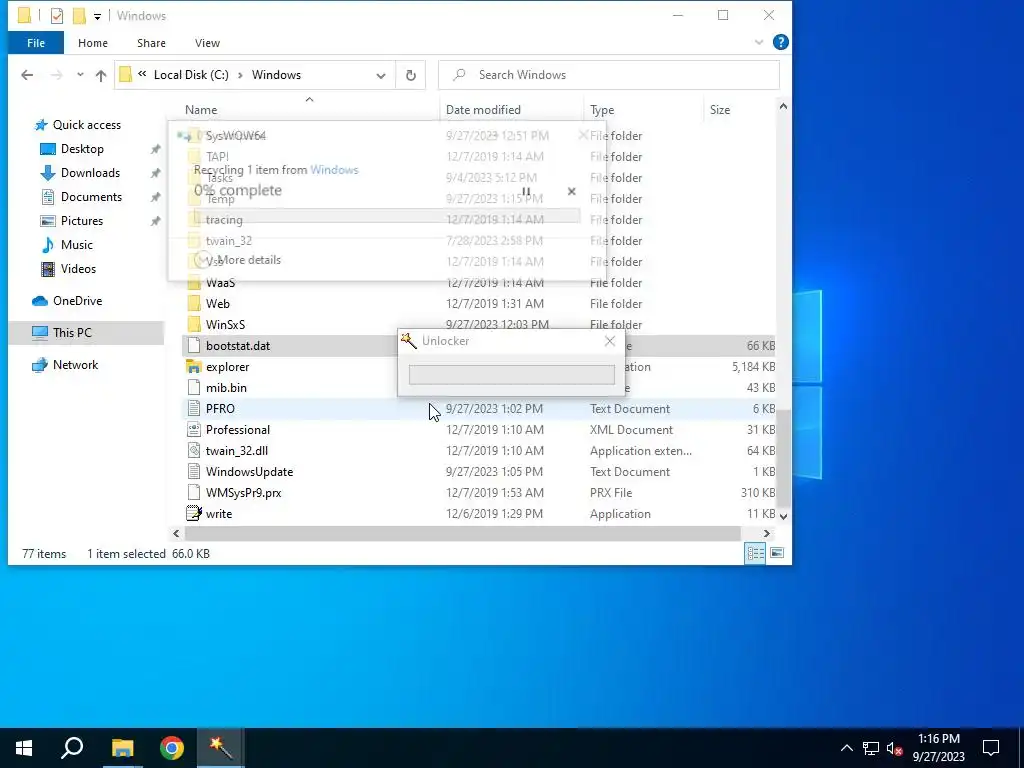The image size is (1024, 768).
Task: Open Music in the navigation pane
Action: [76, 245]
